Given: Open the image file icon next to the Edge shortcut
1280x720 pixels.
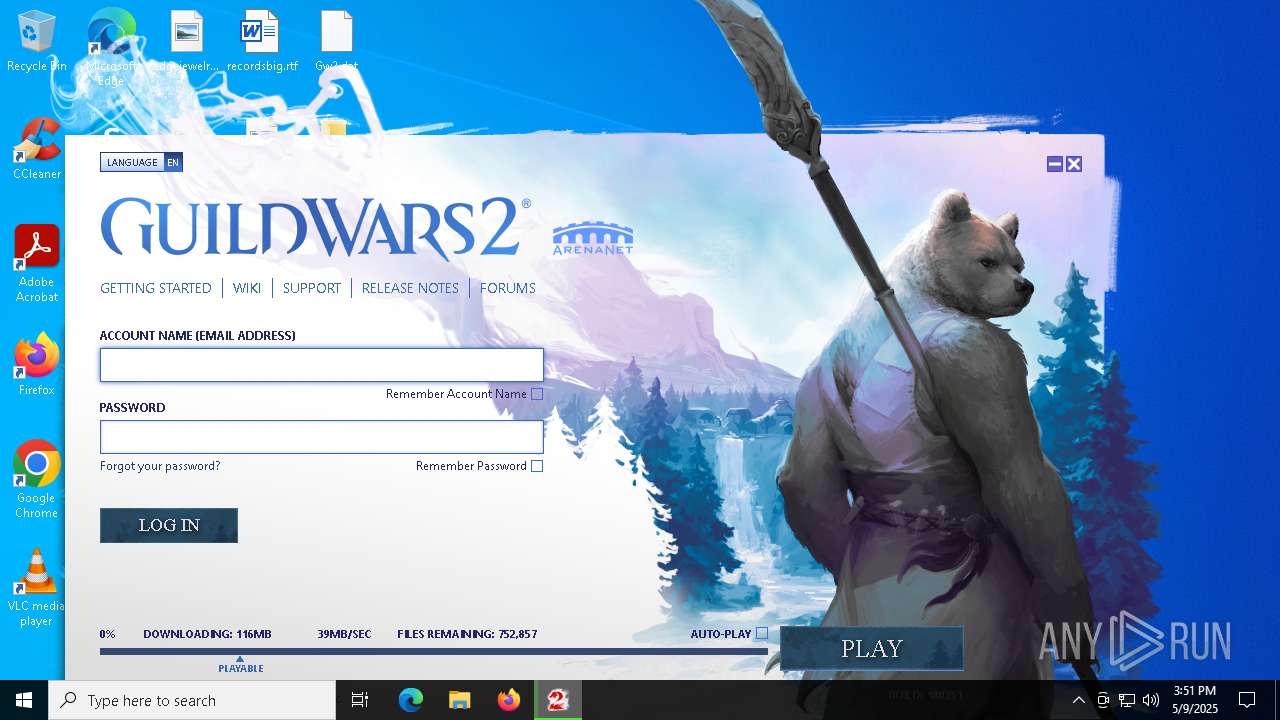Looking at the screenshot, I should (x=187, y=42).
